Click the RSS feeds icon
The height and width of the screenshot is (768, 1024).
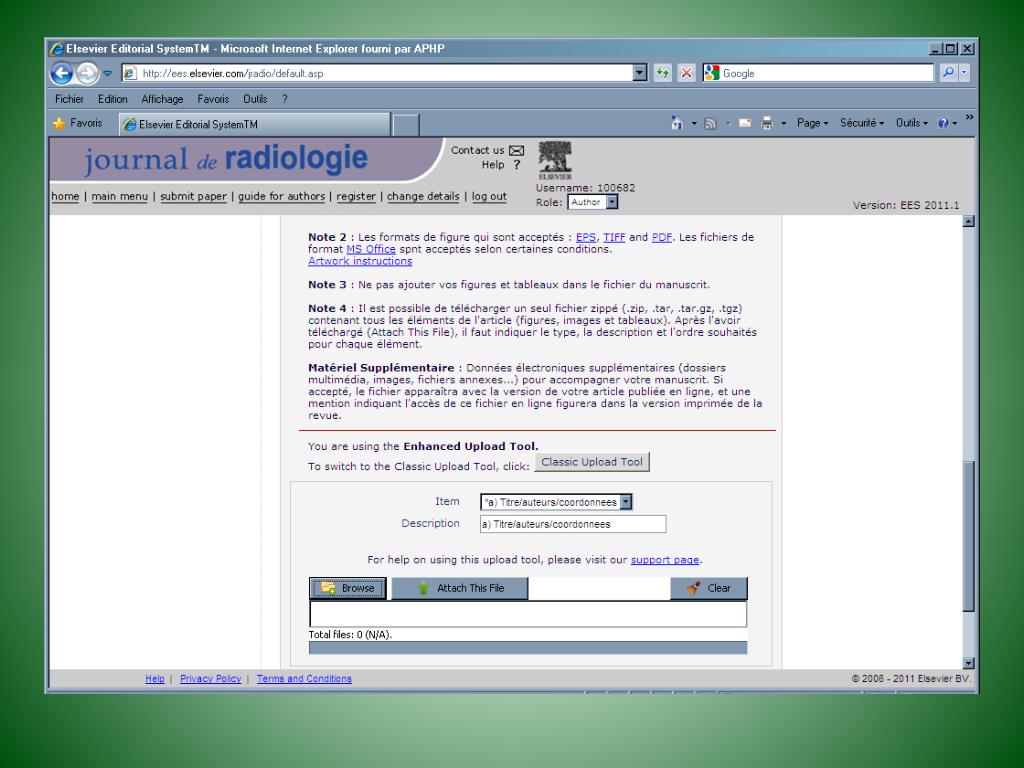(x=711, y=123)
